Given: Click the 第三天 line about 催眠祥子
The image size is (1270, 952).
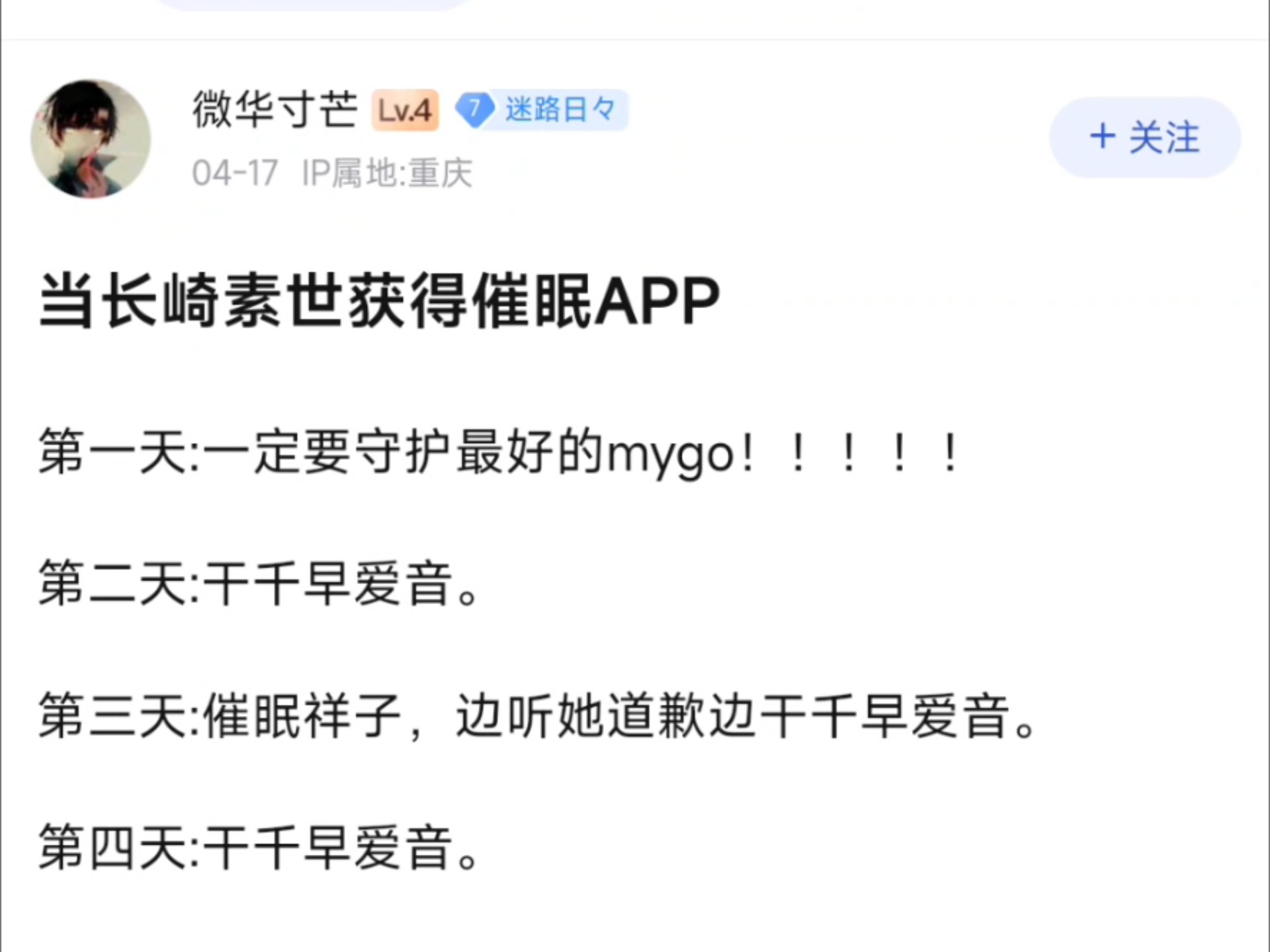Looking at the screenshot, I should click(x=537, y=717).
